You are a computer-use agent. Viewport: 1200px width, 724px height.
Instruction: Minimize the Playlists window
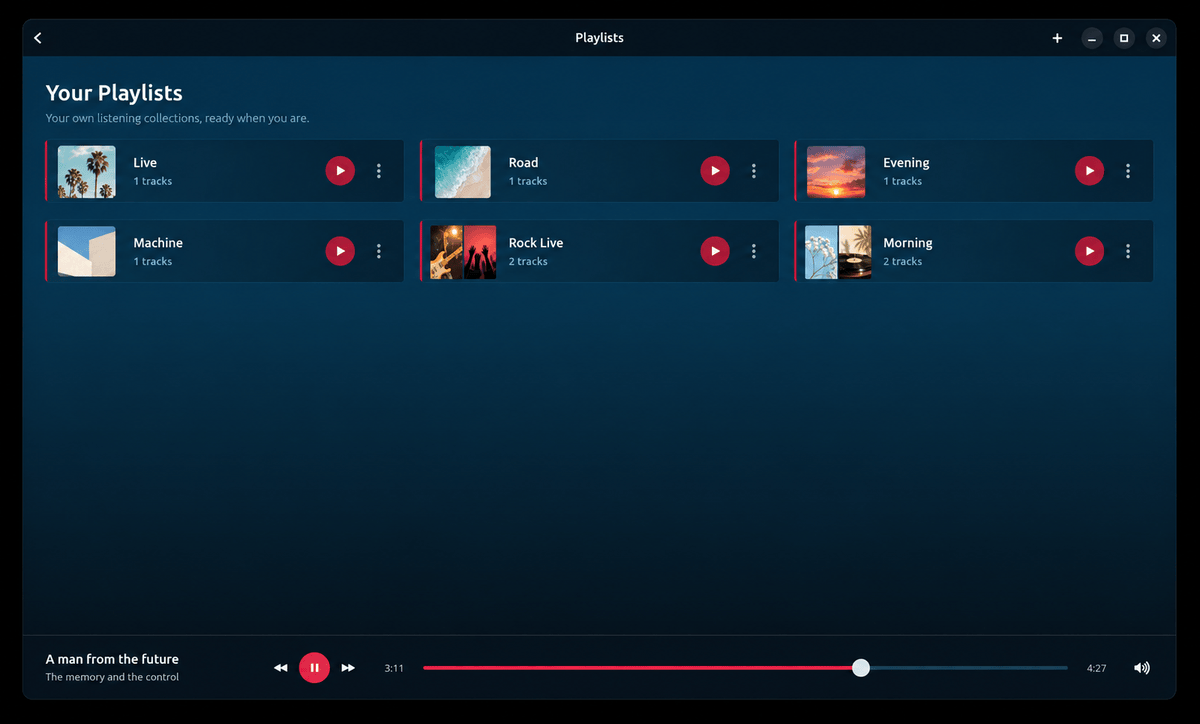[x=1092, y=38]
